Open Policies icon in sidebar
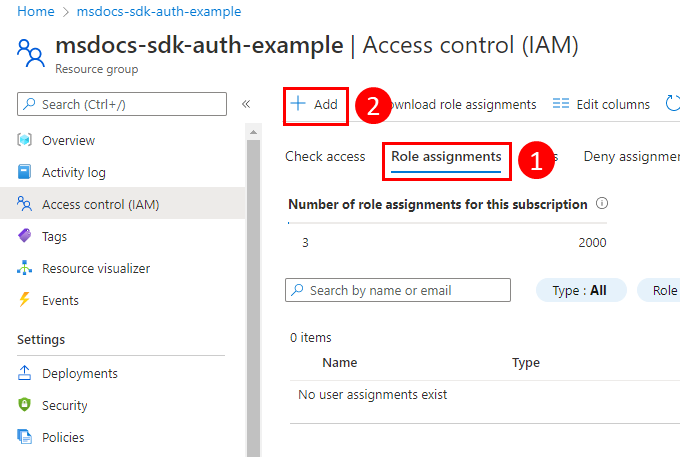 (25, 437)
